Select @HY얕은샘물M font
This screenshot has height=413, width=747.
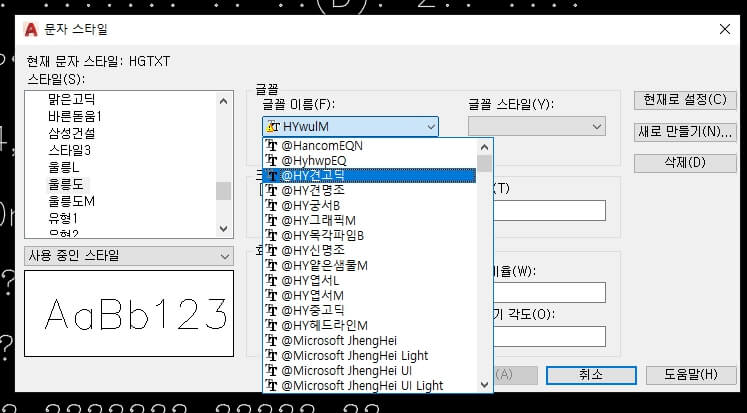(370, 265)
